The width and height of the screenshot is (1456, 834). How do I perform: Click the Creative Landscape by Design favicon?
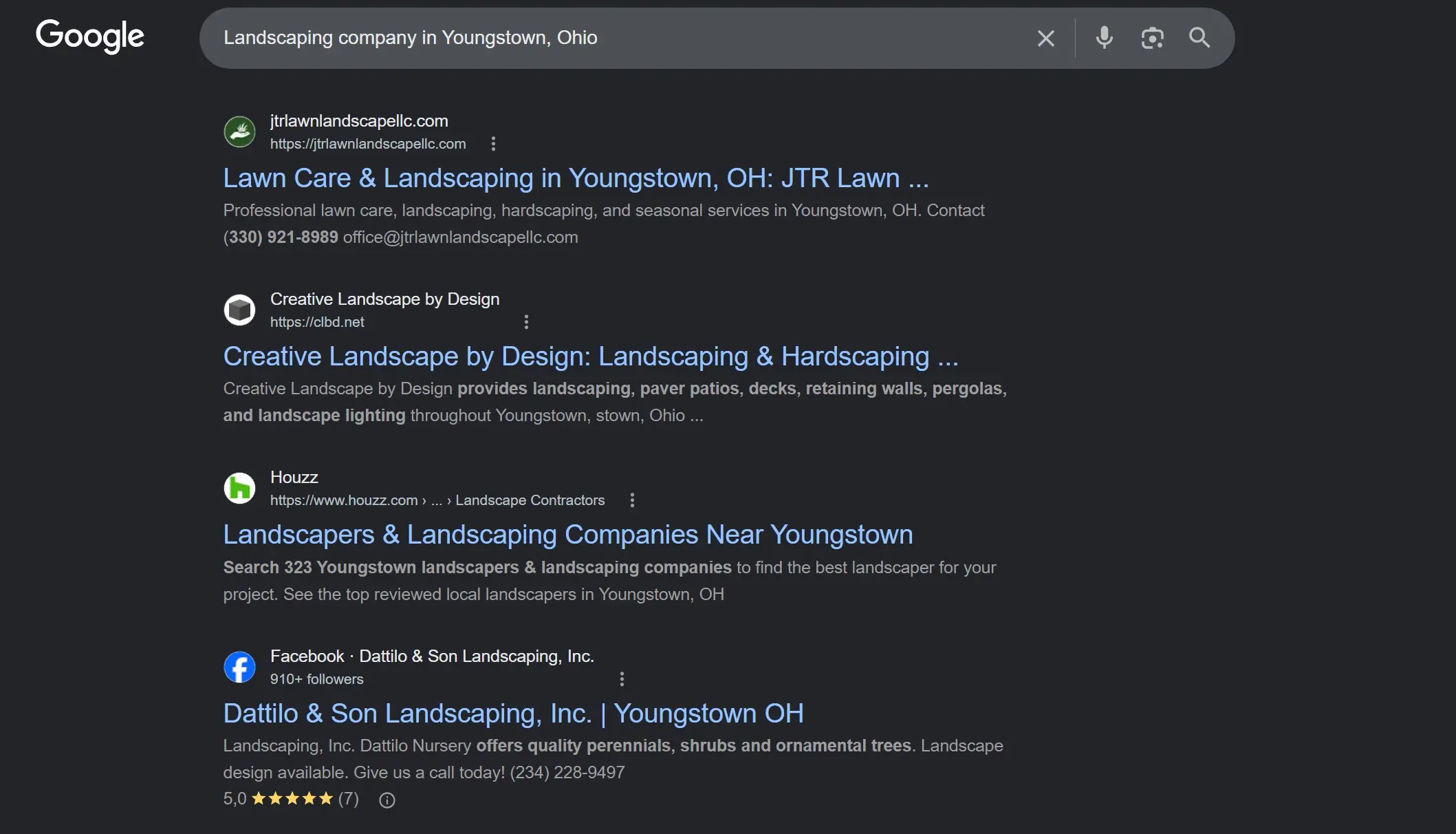point(239,310)
